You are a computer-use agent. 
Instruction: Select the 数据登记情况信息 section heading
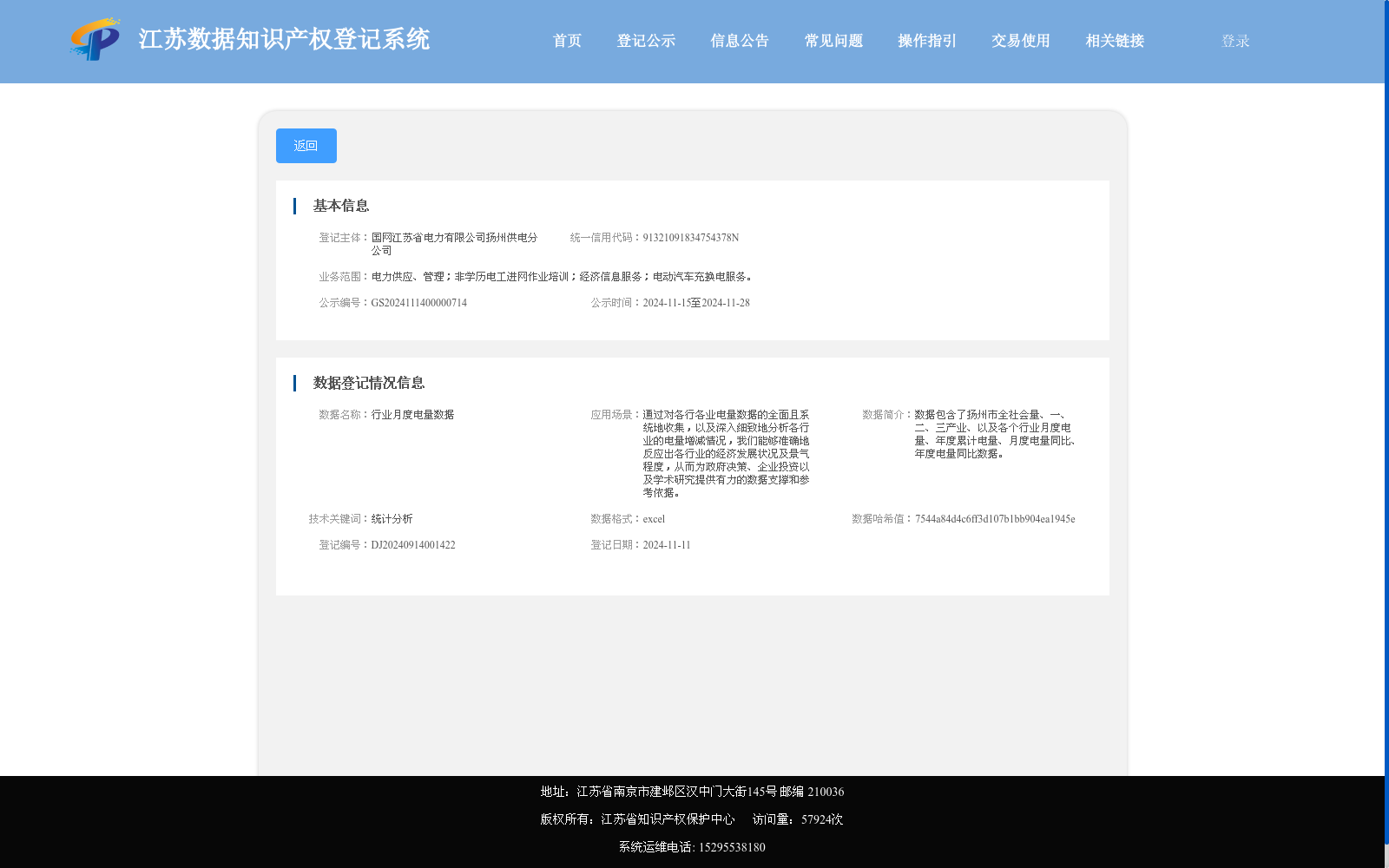click(369, 383)
